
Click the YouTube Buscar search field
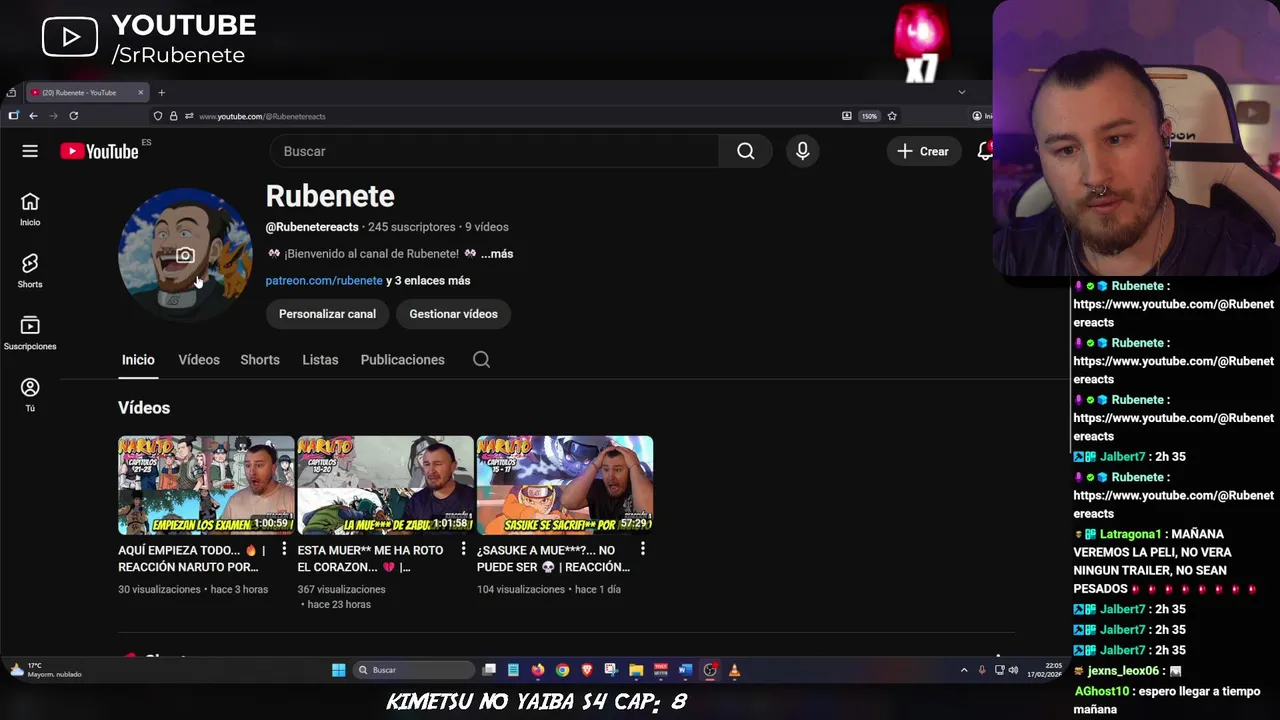(494, 151)
